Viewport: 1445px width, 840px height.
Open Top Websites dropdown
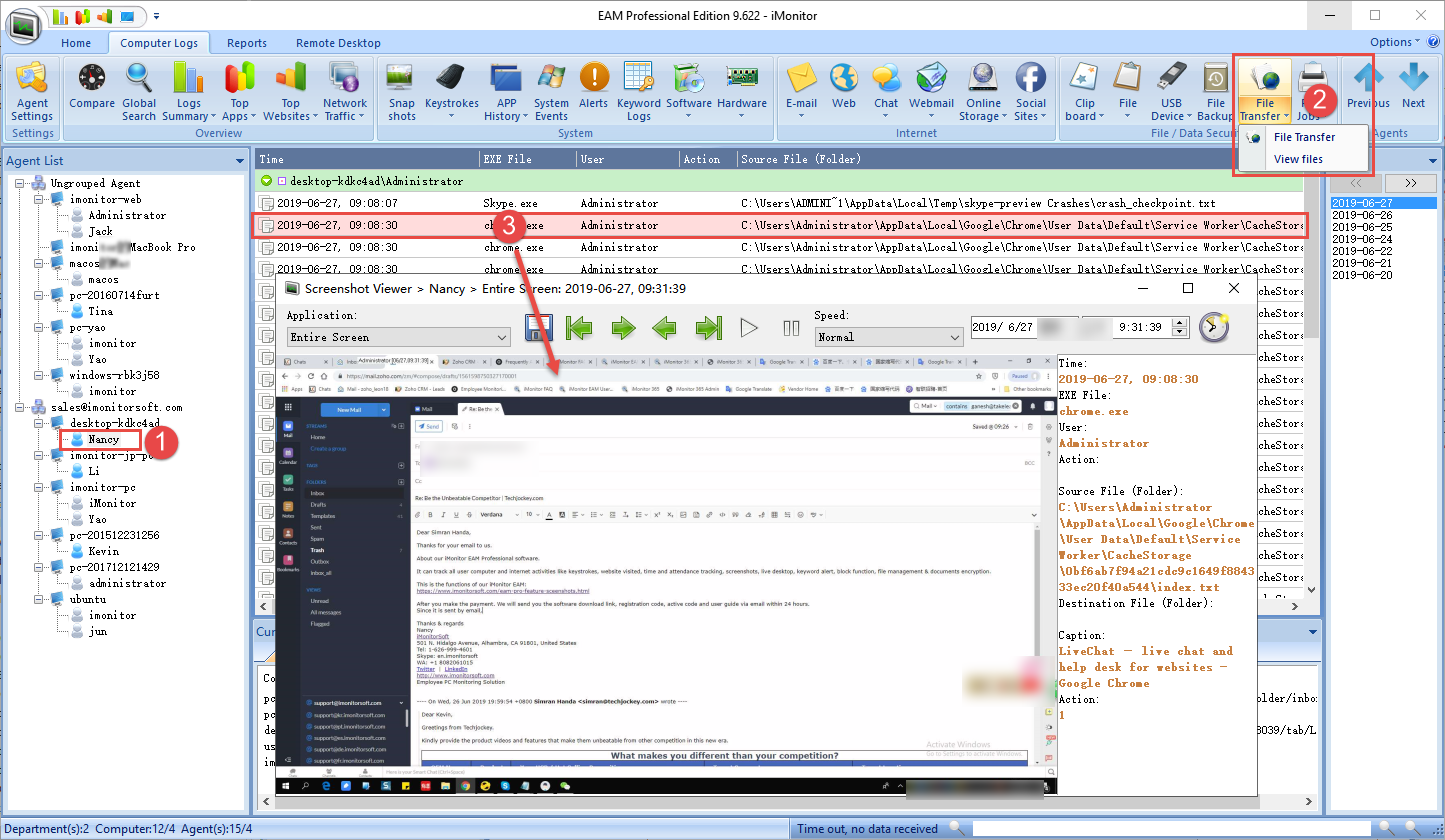tap(290, 91)
